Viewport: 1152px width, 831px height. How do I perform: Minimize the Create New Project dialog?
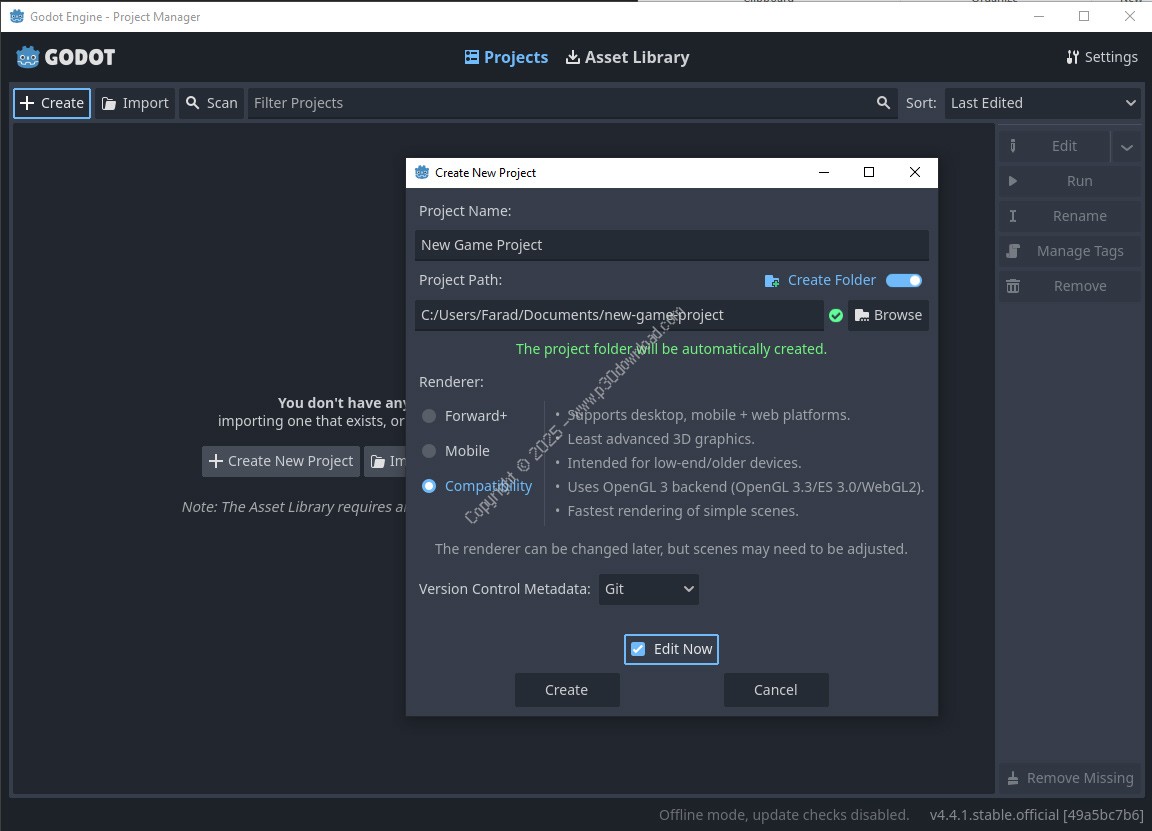824,172
